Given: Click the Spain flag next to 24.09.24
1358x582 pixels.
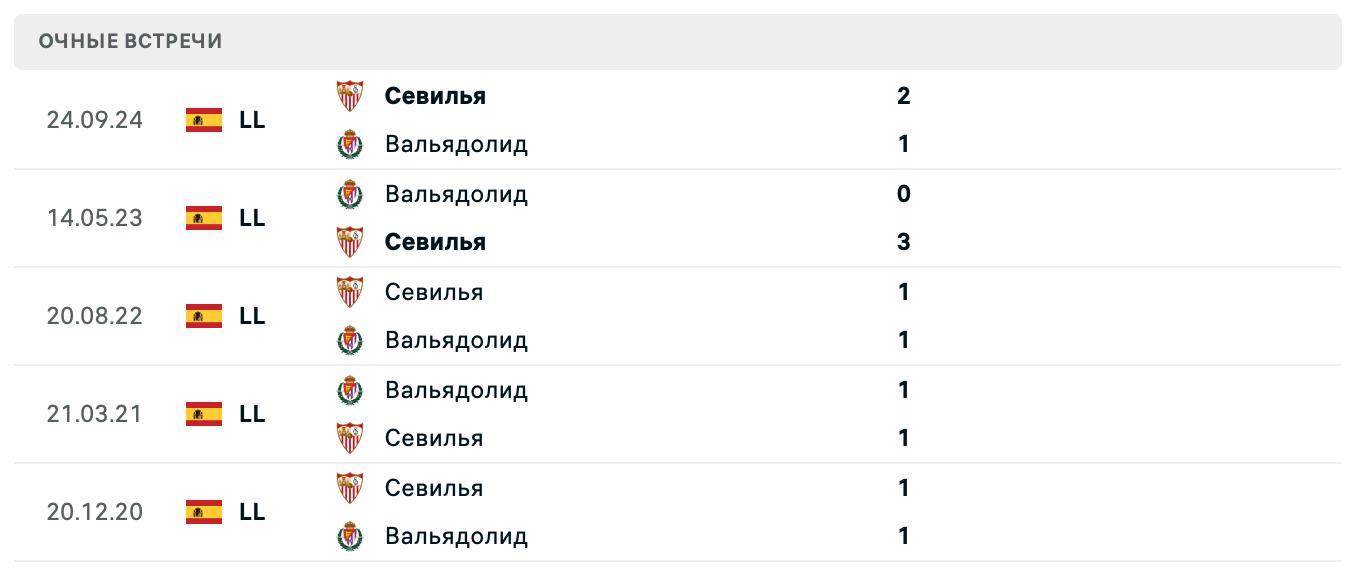Looking at the screenshot, I should 203,120.
